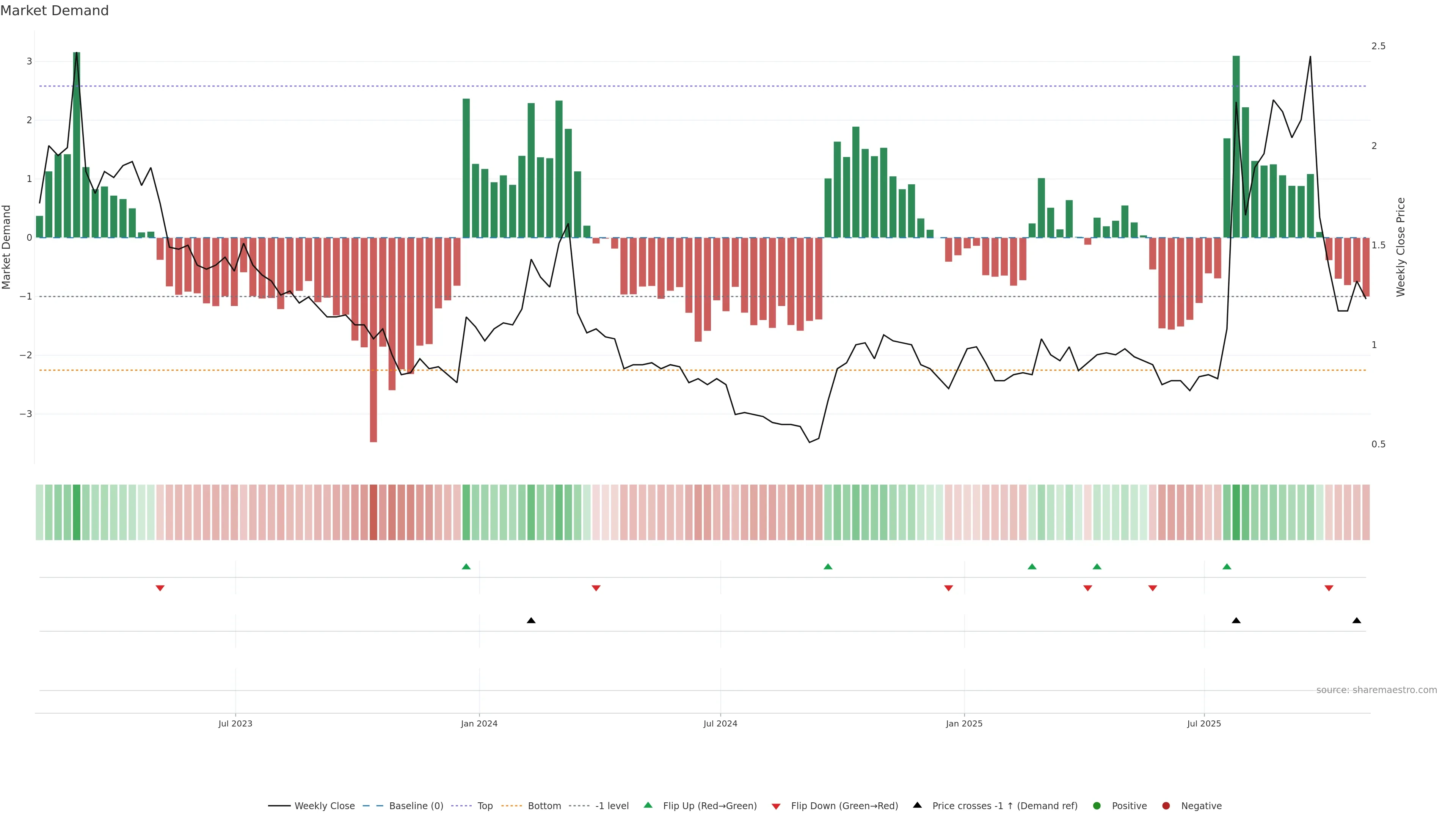1456x819 pixels.
Task: Click the darkest red heatmap strip cell
Action: pyautogui.click(x=373, y=512)
